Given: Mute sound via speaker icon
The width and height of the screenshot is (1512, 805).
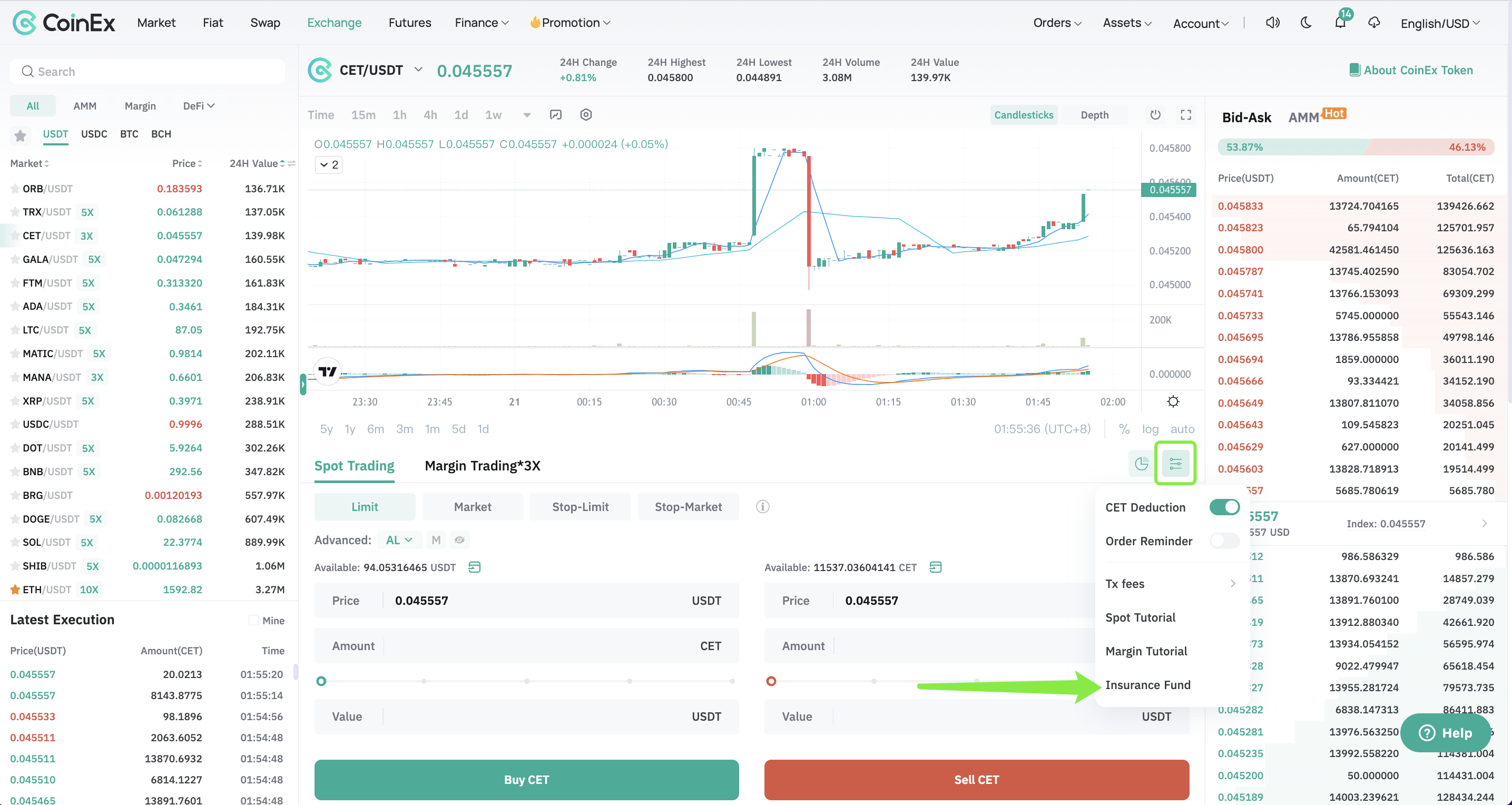Looking at the screenshot, I should click(1272, 23).
